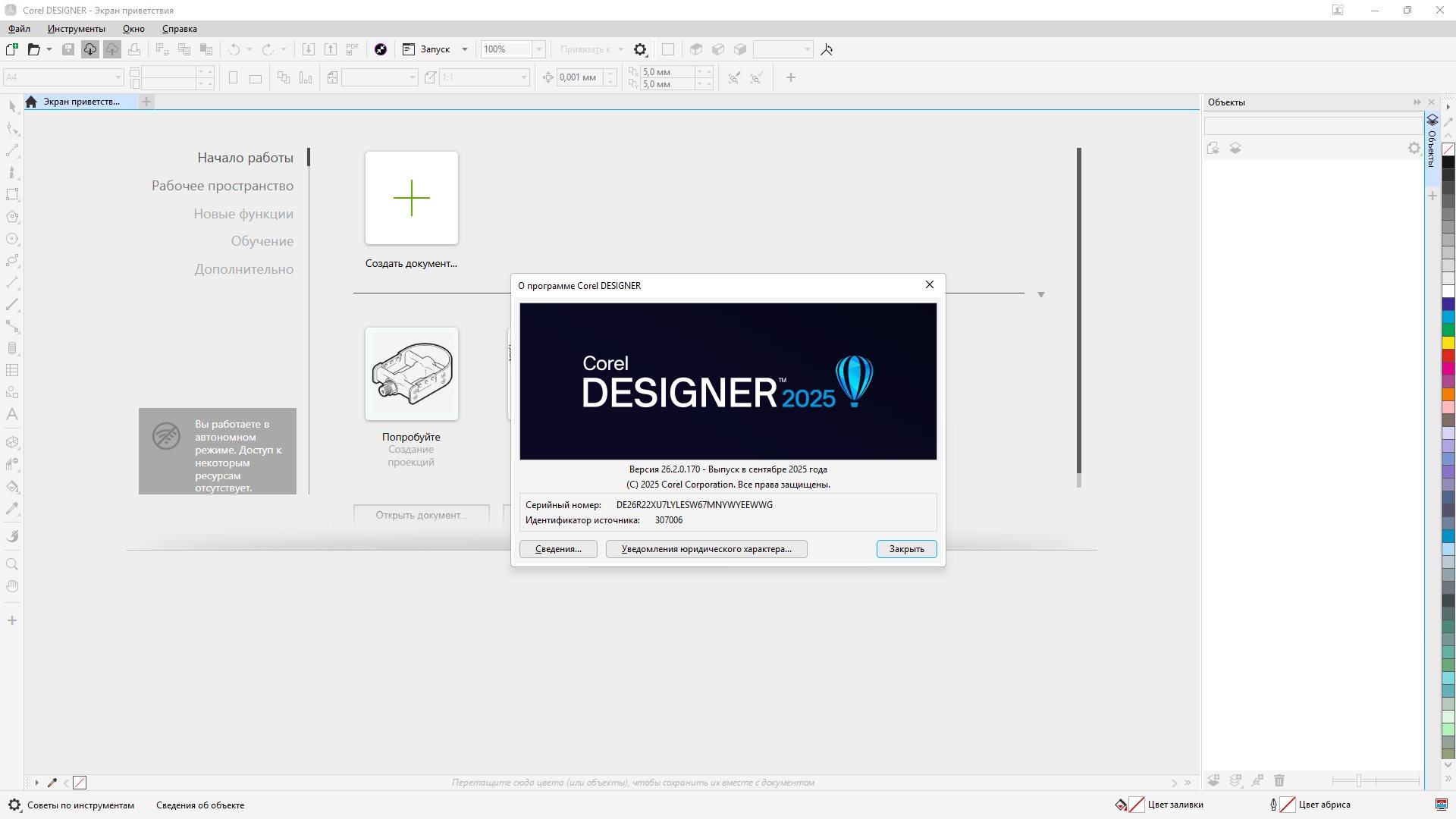
Task: Open the Options gear in toolbar
Action: (640, 49)
